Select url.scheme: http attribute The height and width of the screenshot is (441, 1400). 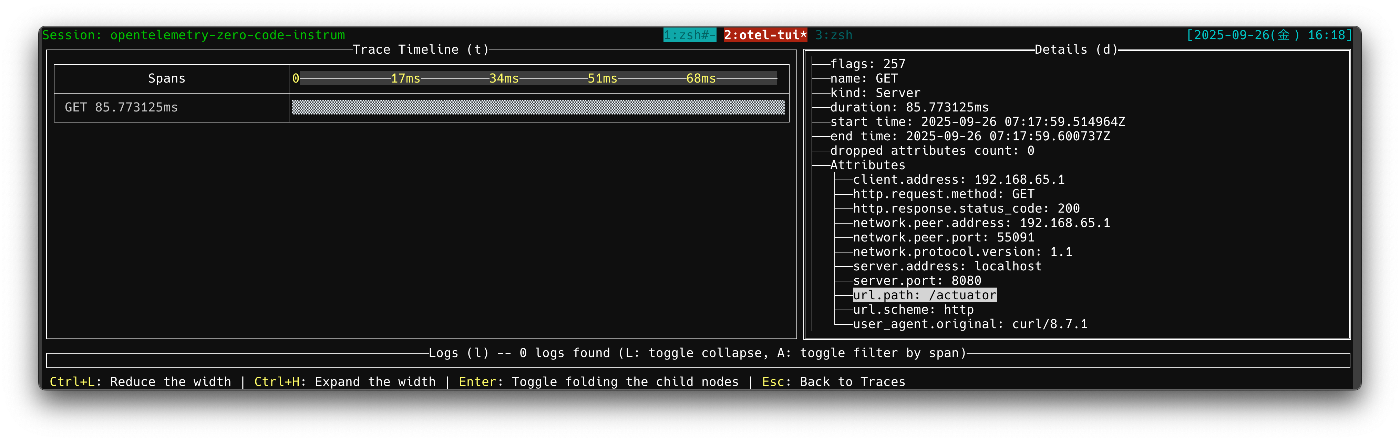[x=913, y=310]
